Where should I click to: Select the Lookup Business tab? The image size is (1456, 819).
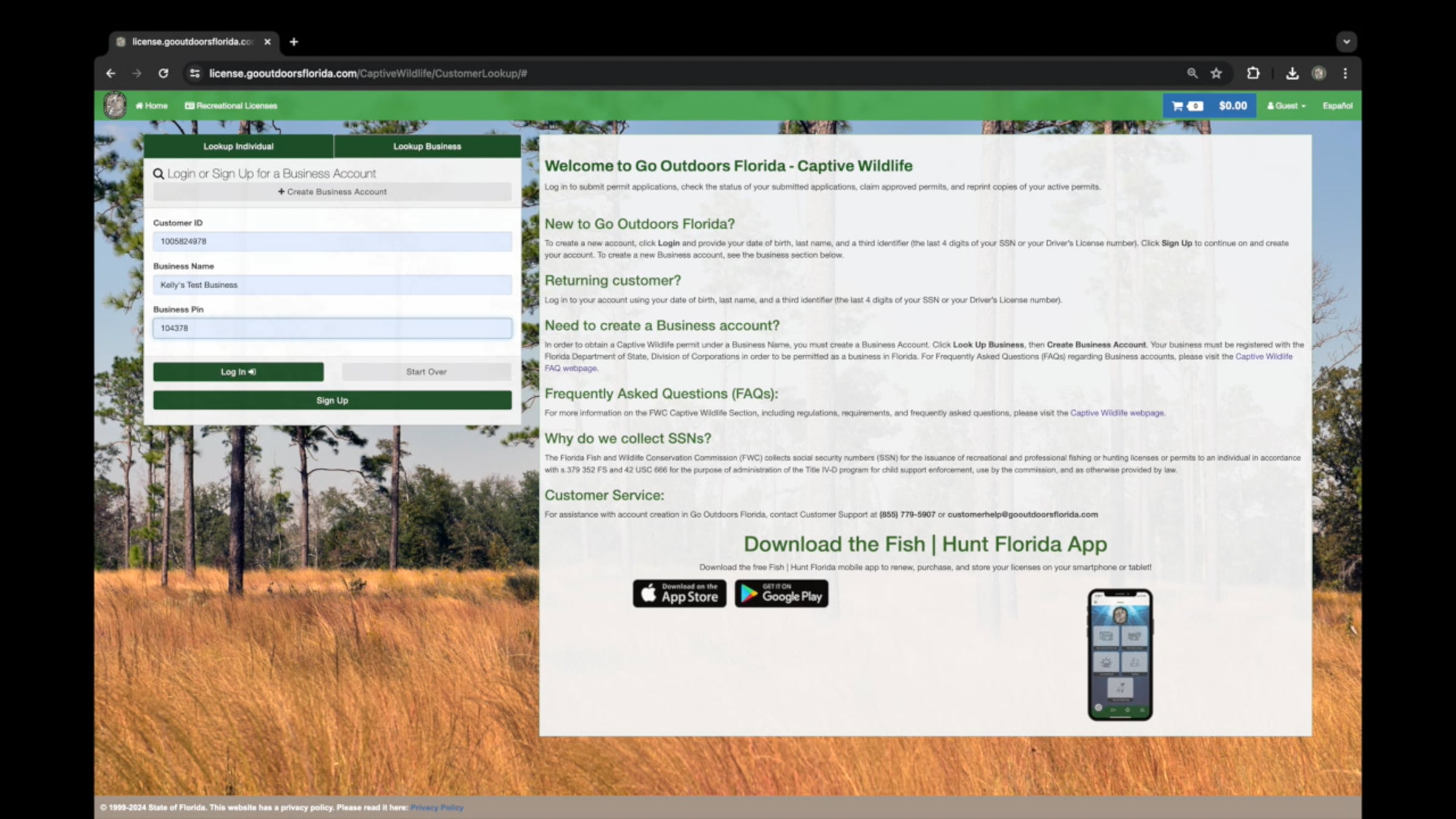click(x=427, y=146)
